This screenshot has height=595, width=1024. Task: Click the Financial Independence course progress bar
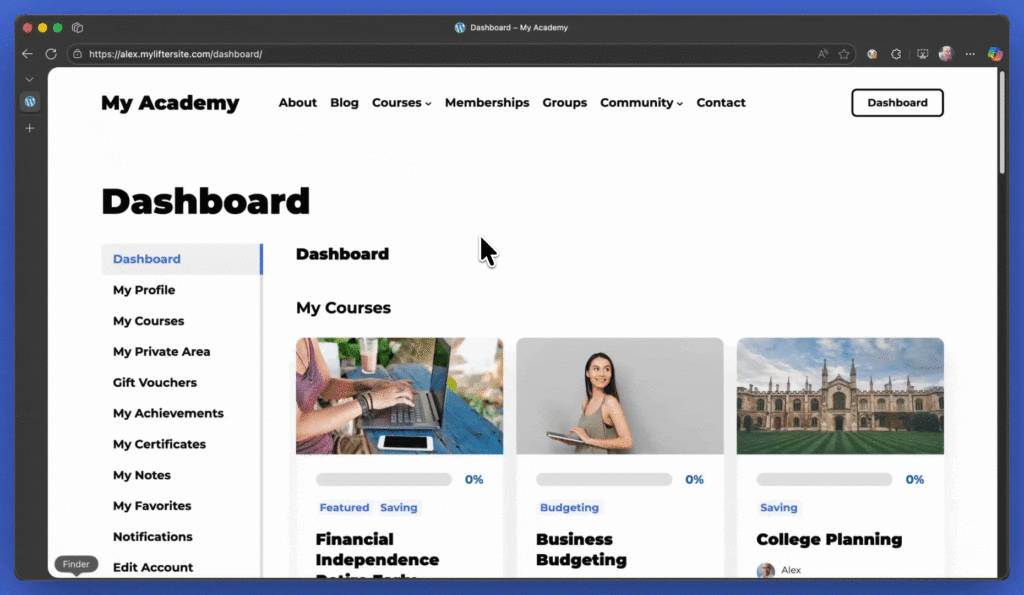pyautogui.click(x=384, y=480)
